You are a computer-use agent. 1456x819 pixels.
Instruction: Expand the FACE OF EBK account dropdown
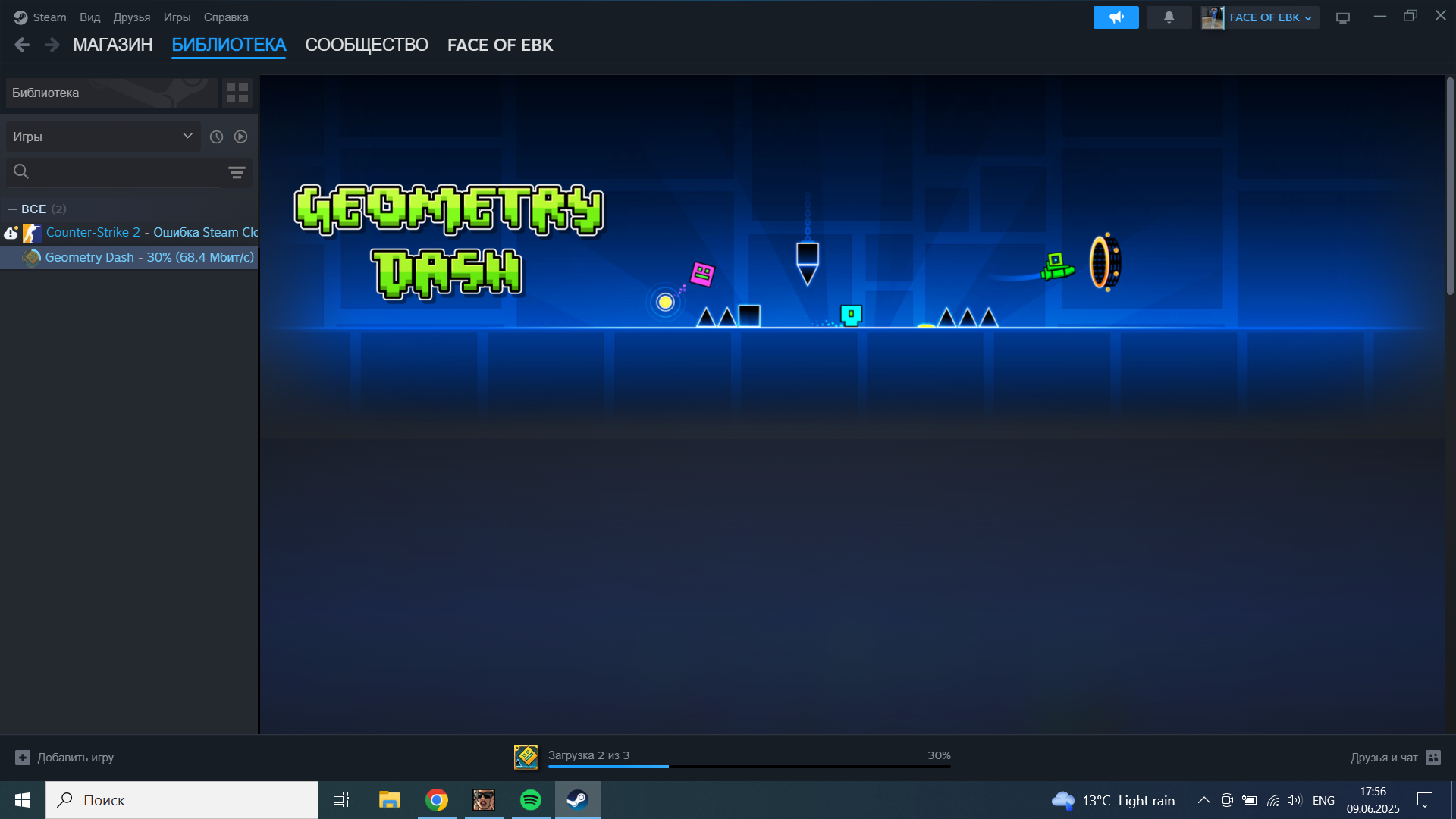[x=1270, y=17]
